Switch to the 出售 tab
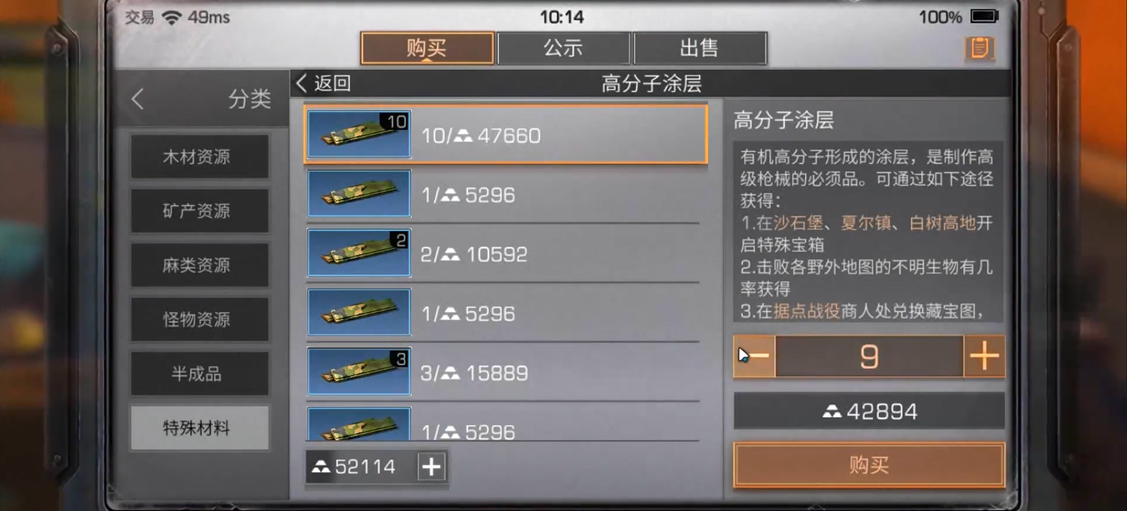Image resolution: width=1127 pixels, height=511 pixels. (x=700, y=48)
